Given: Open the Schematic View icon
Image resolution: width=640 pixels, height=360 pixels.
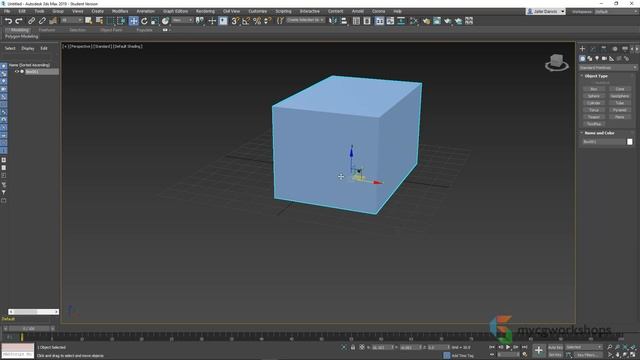Looking at the screenshot, I should tap(401, 21).
